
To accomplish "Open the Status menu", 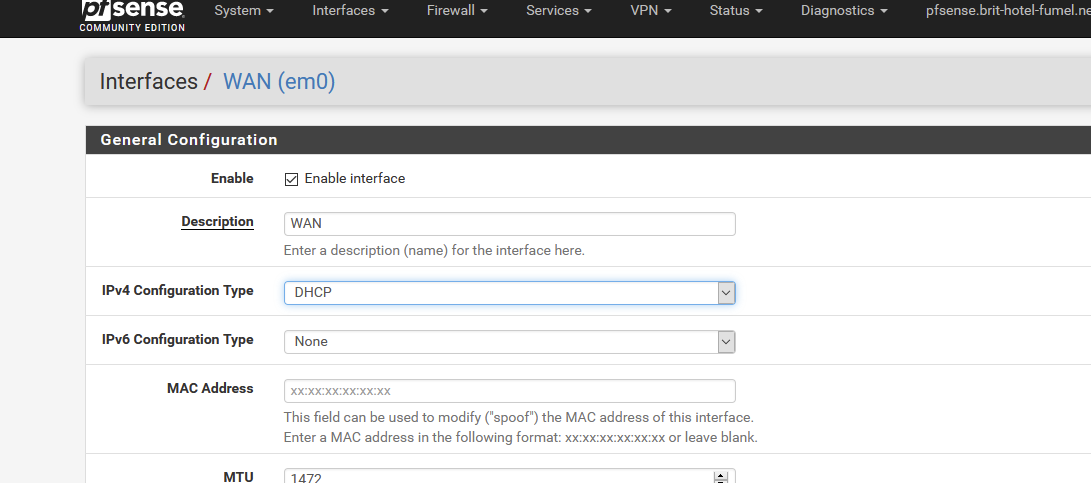I will (736, 10).
